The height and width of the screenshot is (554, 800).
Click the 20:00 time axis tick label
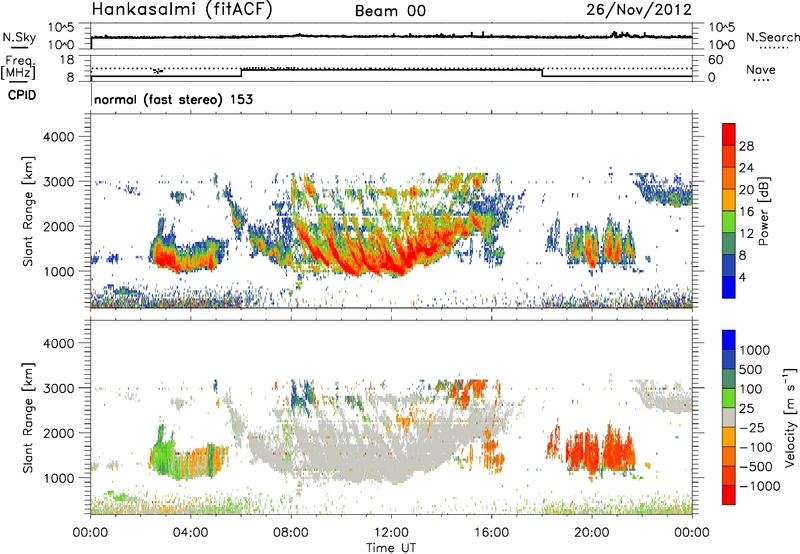pos(591,533)
